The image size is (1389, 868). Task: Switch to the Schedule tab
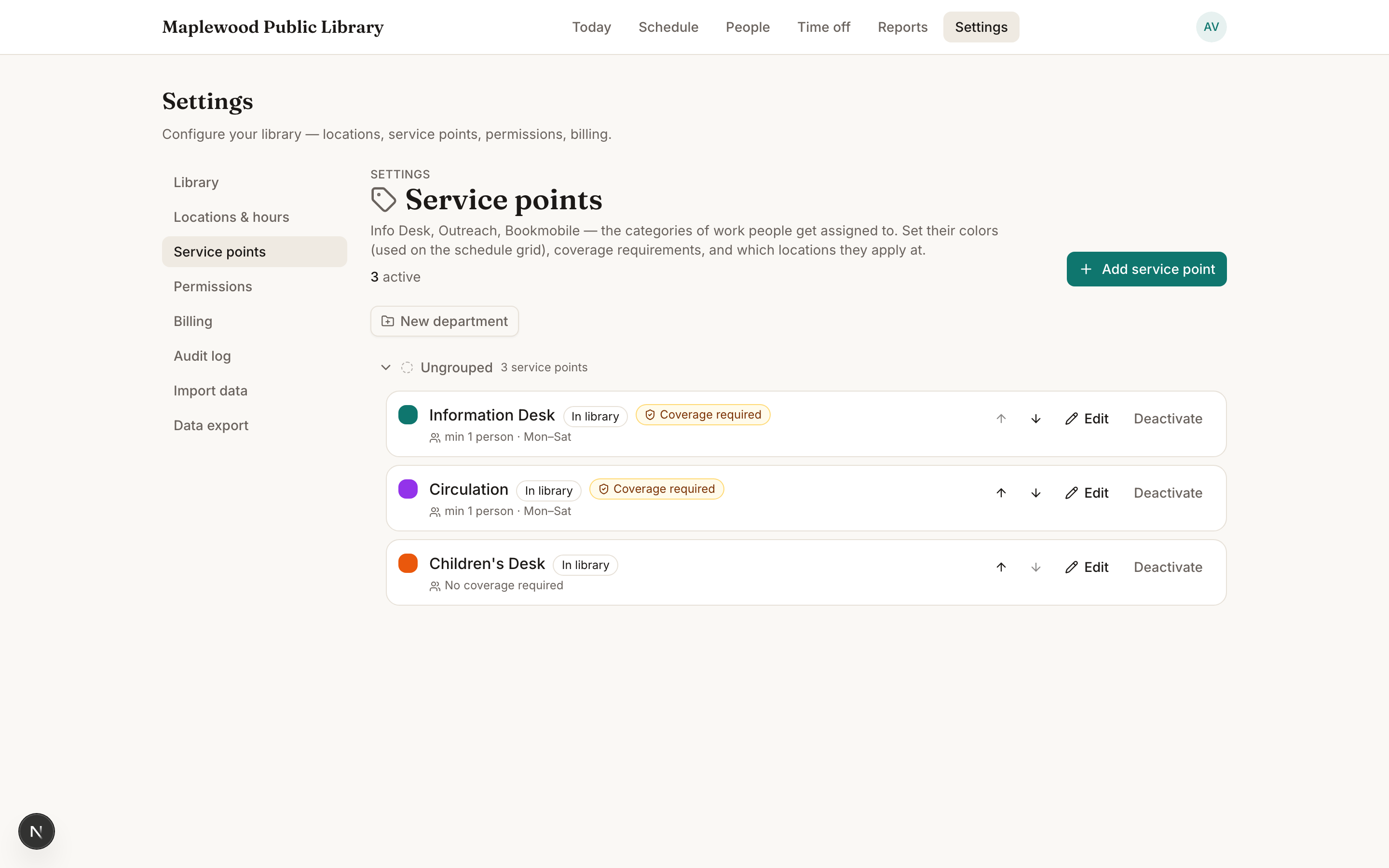tap(668, 27)
